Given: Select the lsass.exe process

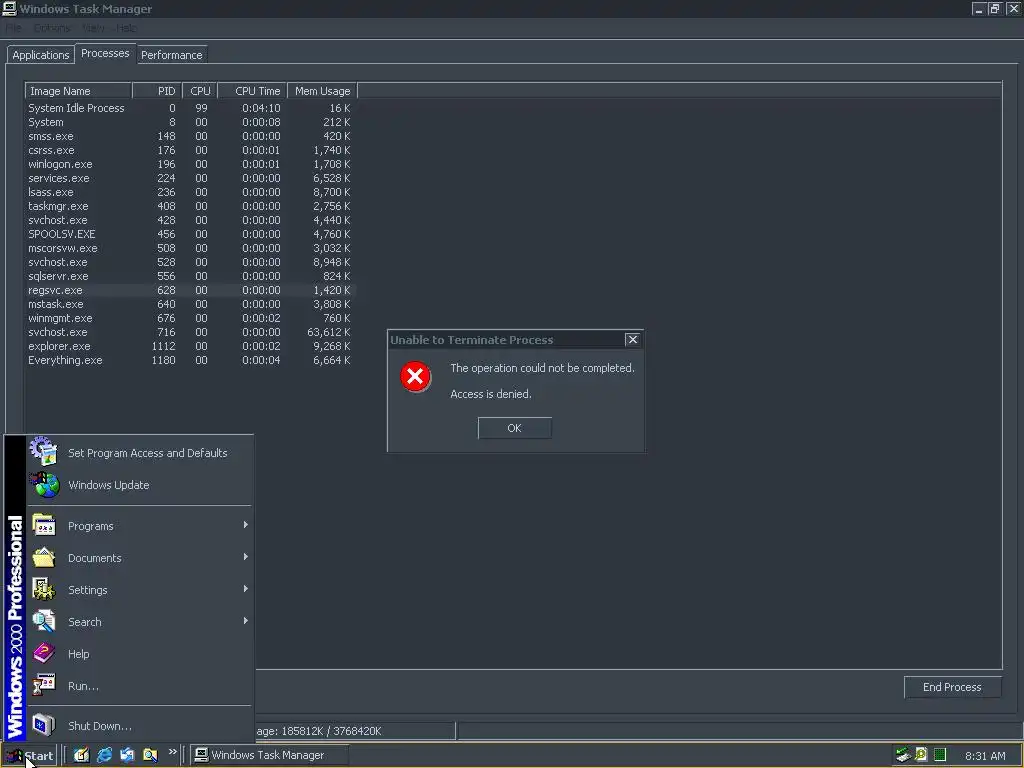Looking at the screenshot, I should click(x=189, y=192).
